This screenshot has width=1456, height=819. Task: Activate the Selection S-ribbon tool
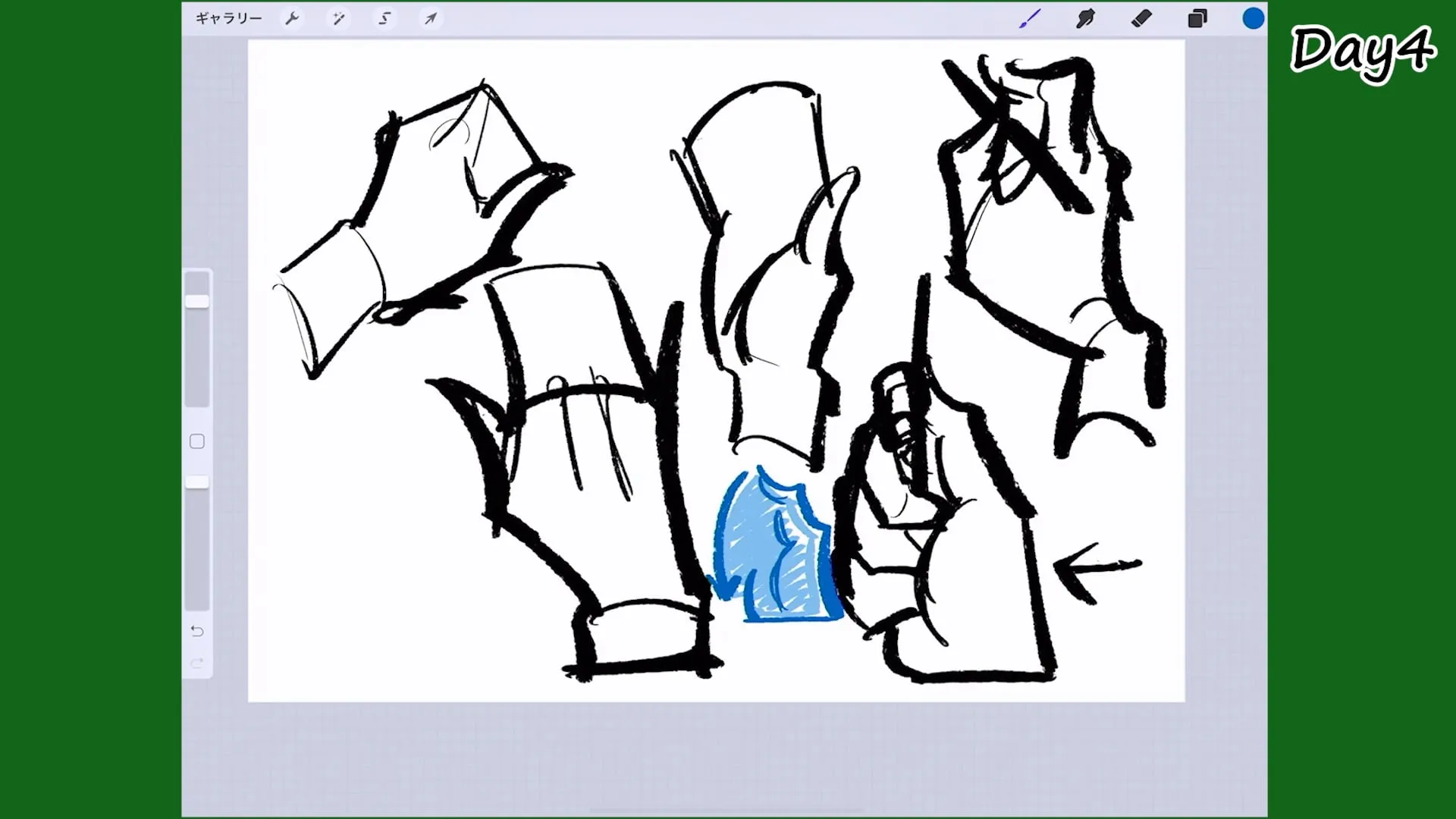[x=384, y=18]
